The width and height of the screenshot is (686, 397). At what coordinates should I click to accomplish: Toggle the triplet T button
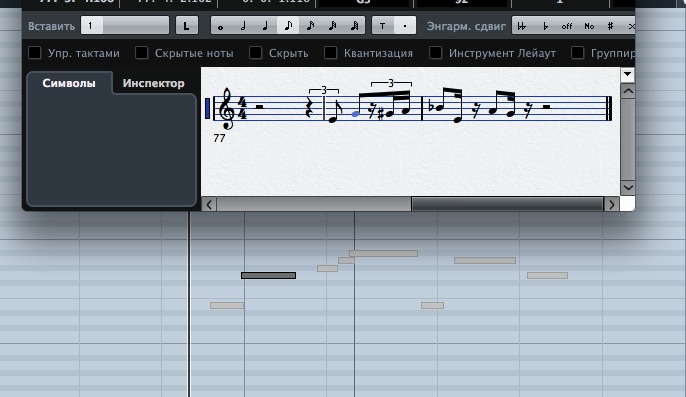(383, 26)
